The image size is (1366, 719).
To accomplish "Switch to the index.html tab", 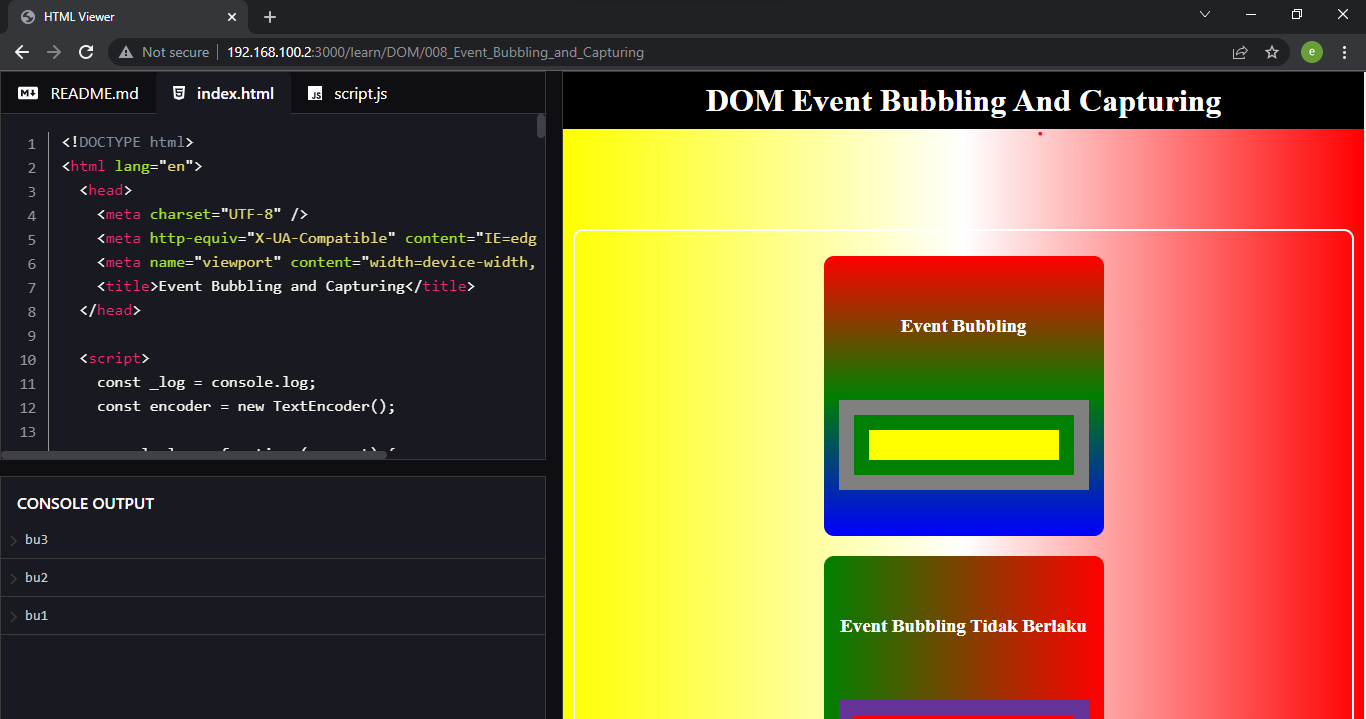I will 223,93.
